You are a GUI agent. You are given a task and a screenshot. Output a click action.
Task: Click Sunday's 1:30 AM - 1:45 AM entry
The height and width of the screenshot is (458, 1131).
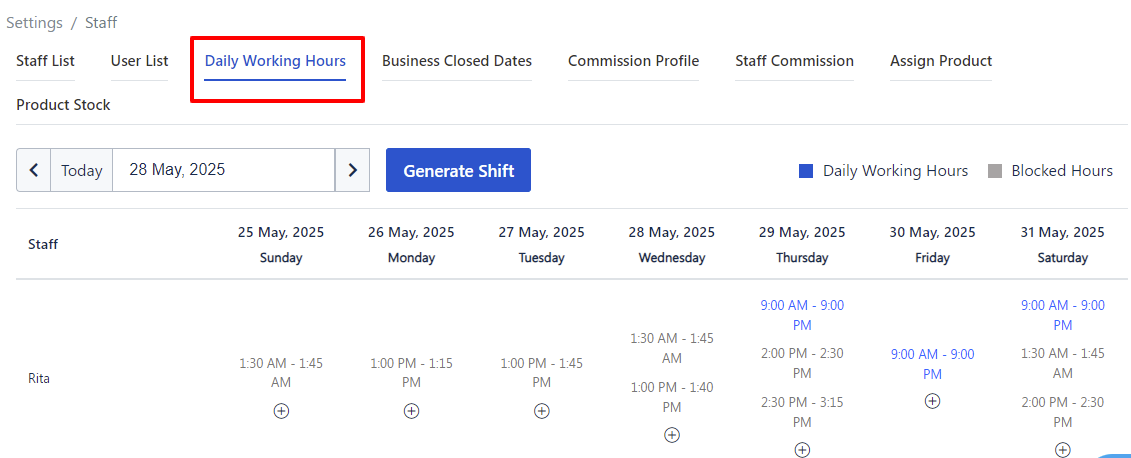[281, 372]
